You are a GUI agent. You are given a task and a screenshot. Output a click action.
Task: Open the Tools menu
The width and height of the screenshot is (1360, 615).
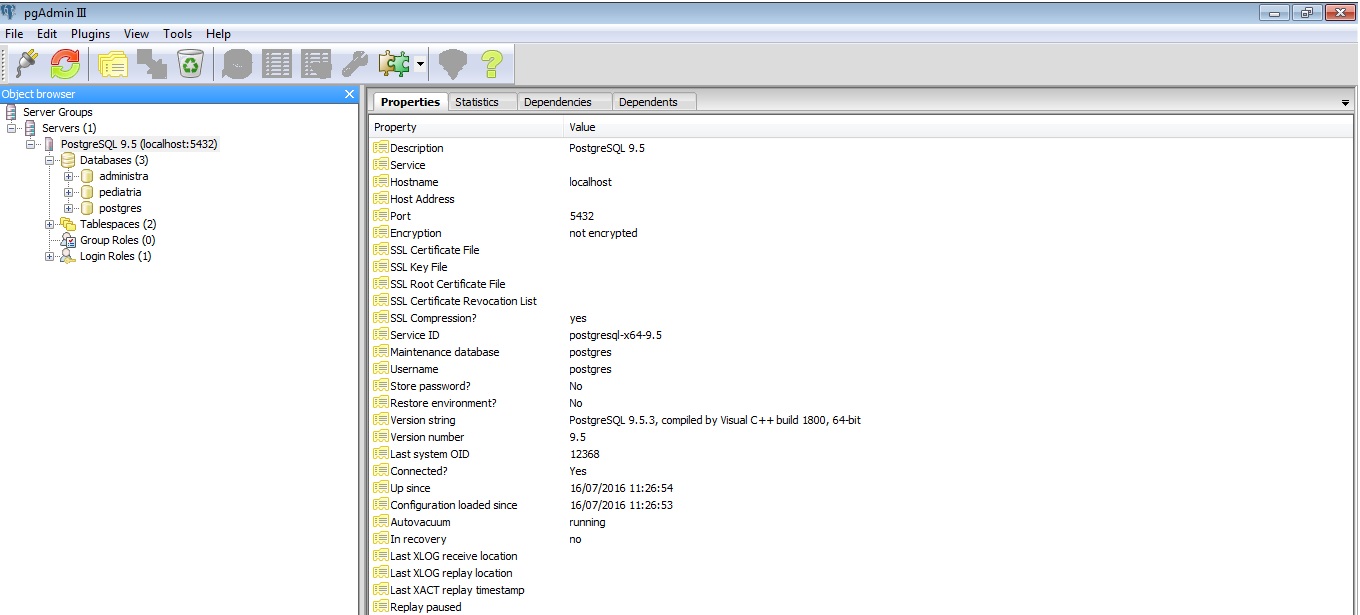coord(177,34)
